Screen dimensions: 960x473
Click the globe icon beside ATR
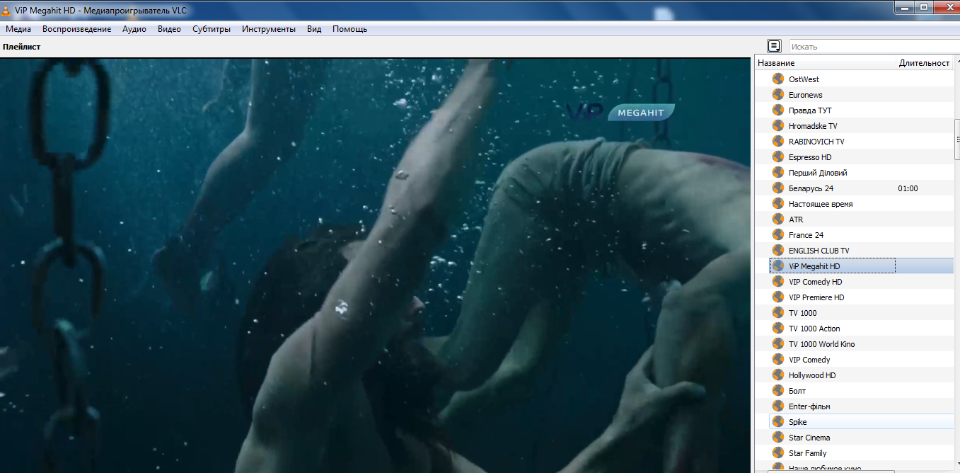(x=778, y=219)
